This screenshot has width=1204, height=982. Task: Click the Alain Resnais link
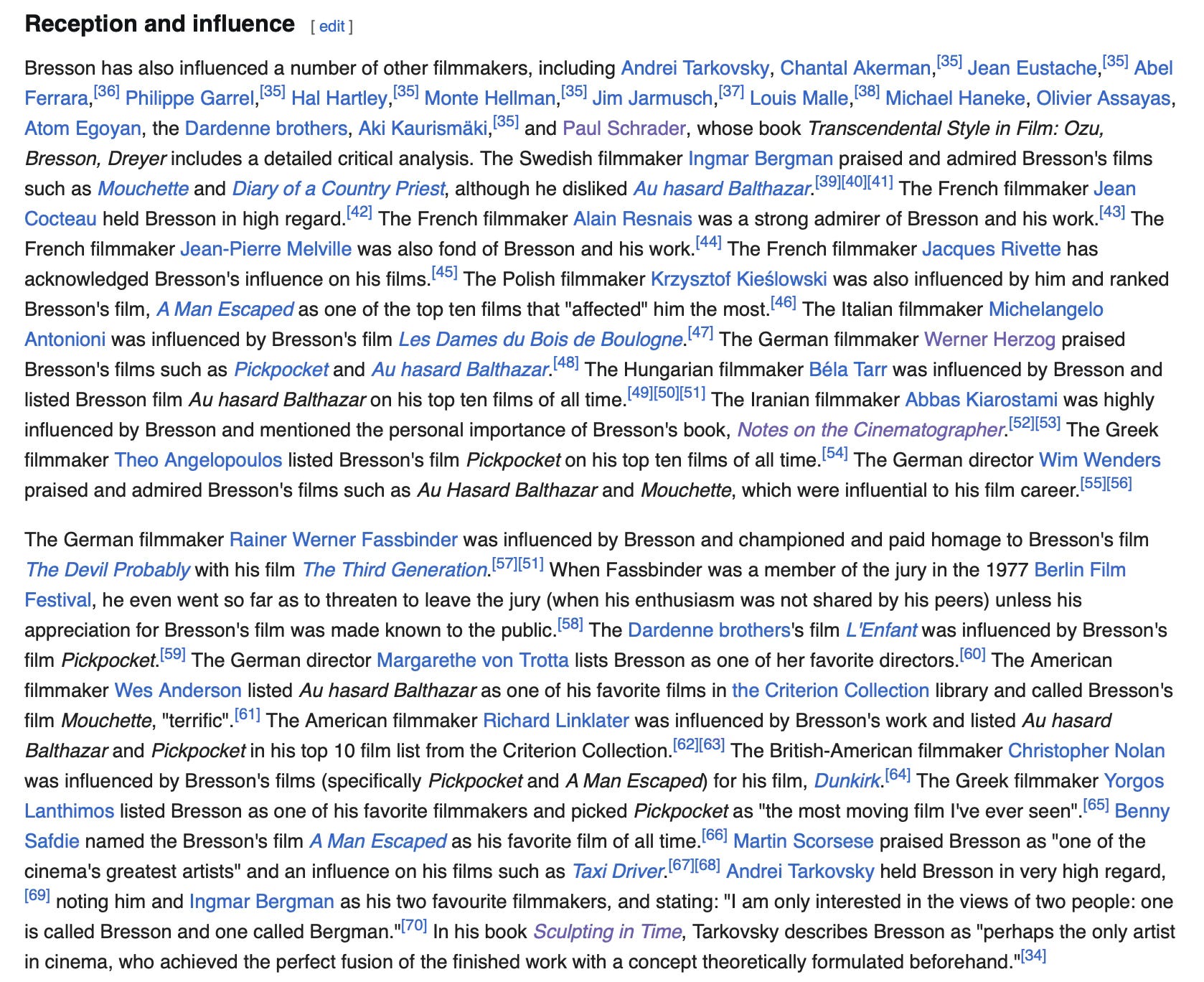[633, 219]
